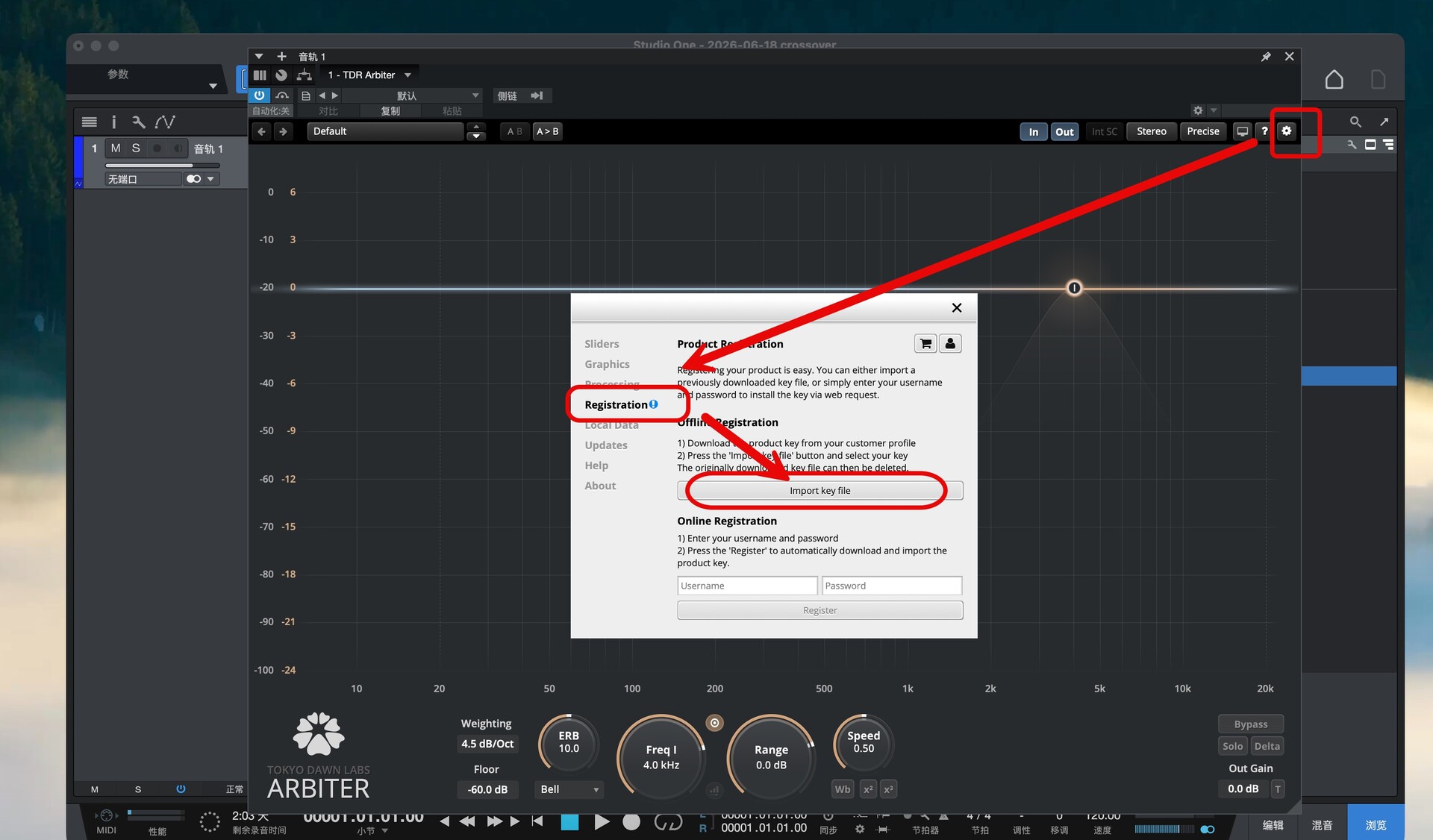Click the search magnifier in Studio One toolbar
Image resolution: width=1433 pixels, height=840 pixels.
point(1355,122)
